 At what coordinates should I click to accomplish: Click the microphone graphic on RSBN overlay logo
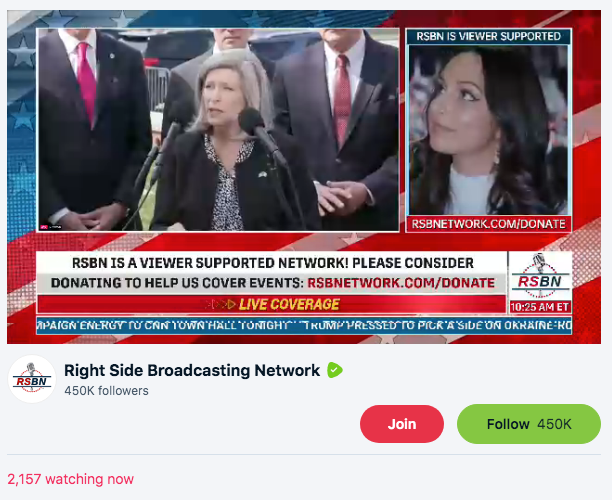pyautogui.click(x=539, y=262)
